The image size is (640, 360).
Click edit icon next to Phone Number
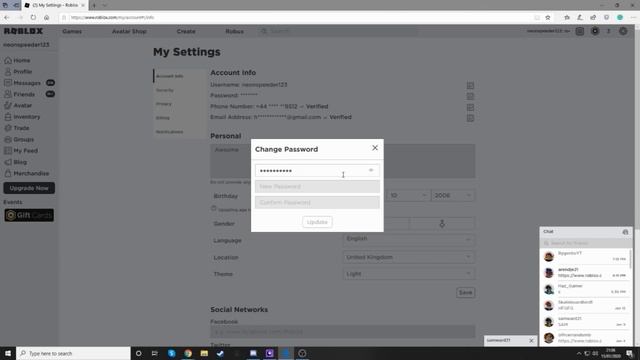[x=470, y=107]
